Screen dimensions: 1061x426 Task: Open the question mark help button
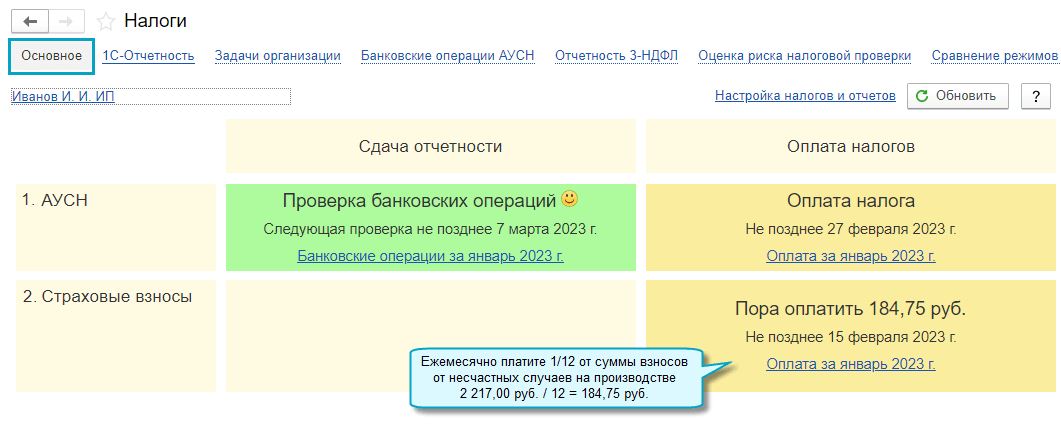tap(1035, 96)
